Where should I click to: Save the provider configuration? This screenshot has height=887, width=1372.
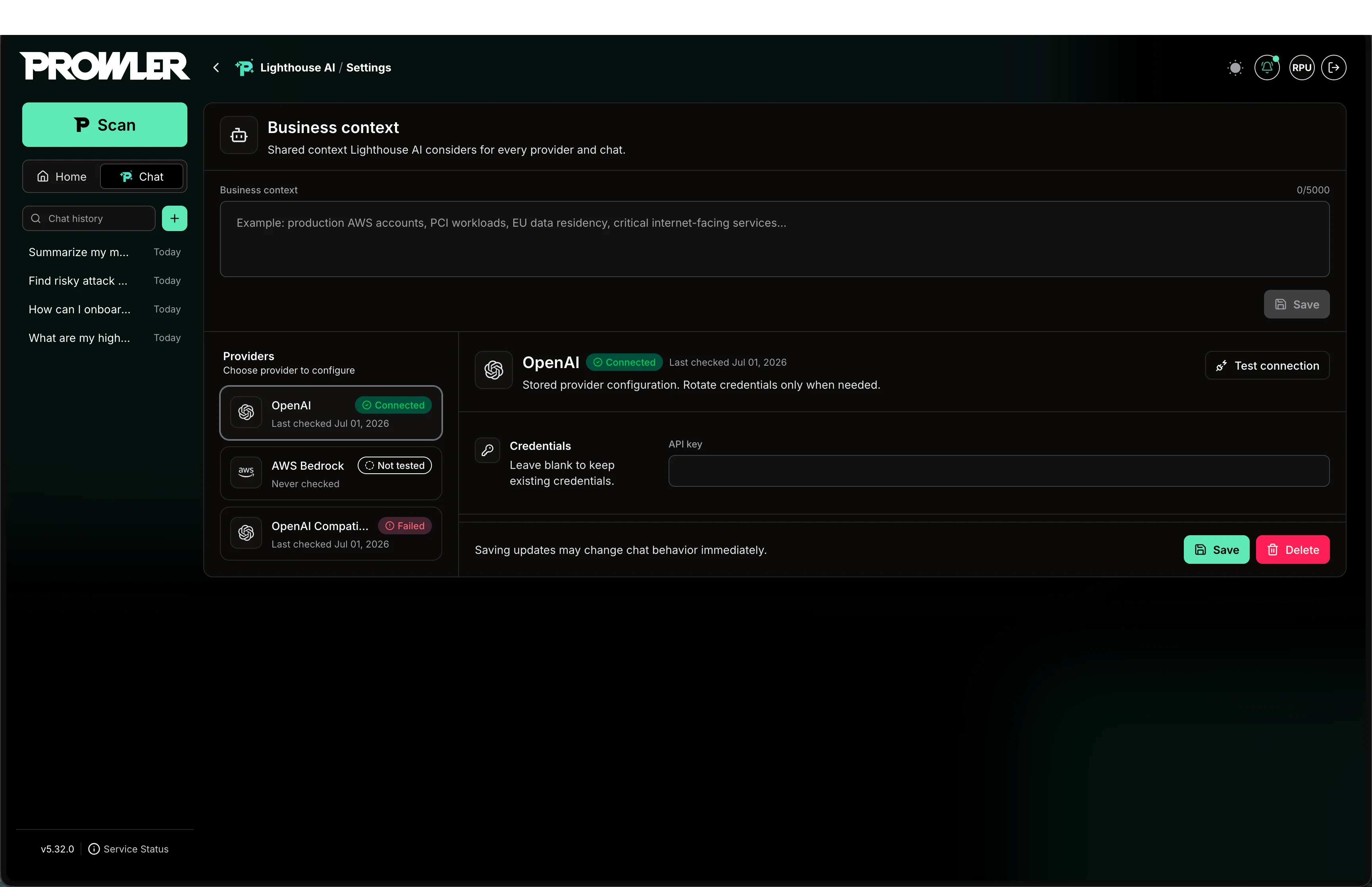(1216, 550)
